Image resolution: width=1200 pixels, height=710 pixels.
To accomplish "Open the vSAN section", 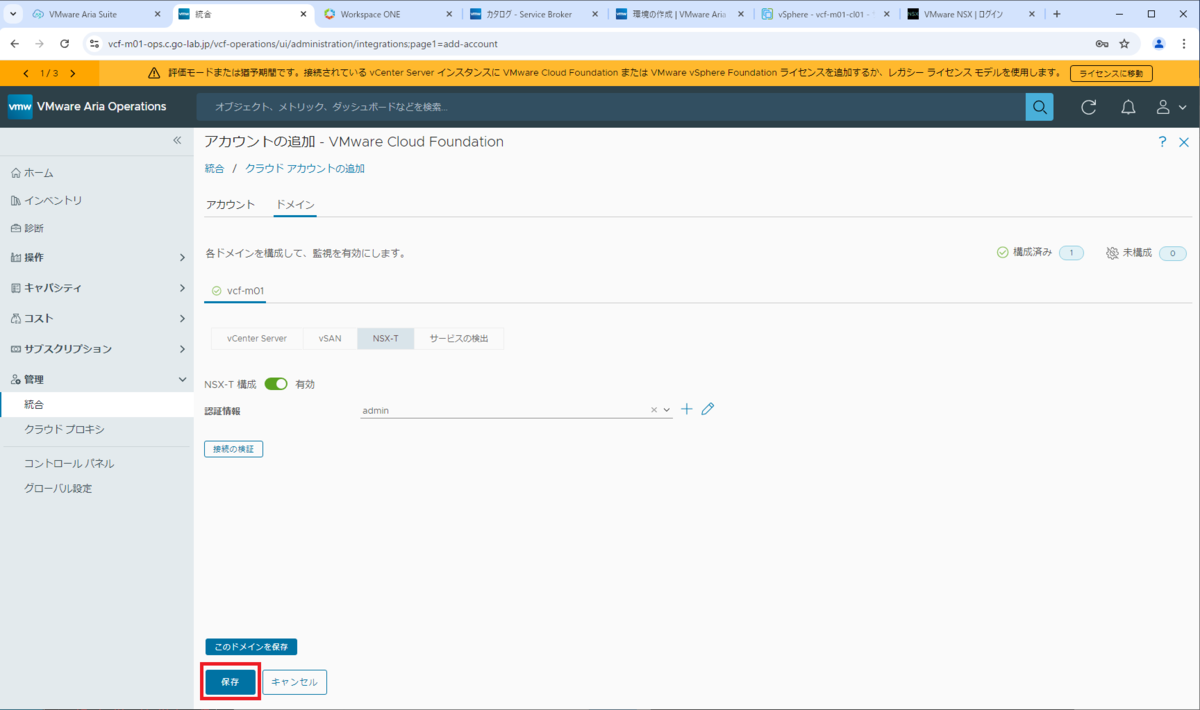I will point(330,339).
